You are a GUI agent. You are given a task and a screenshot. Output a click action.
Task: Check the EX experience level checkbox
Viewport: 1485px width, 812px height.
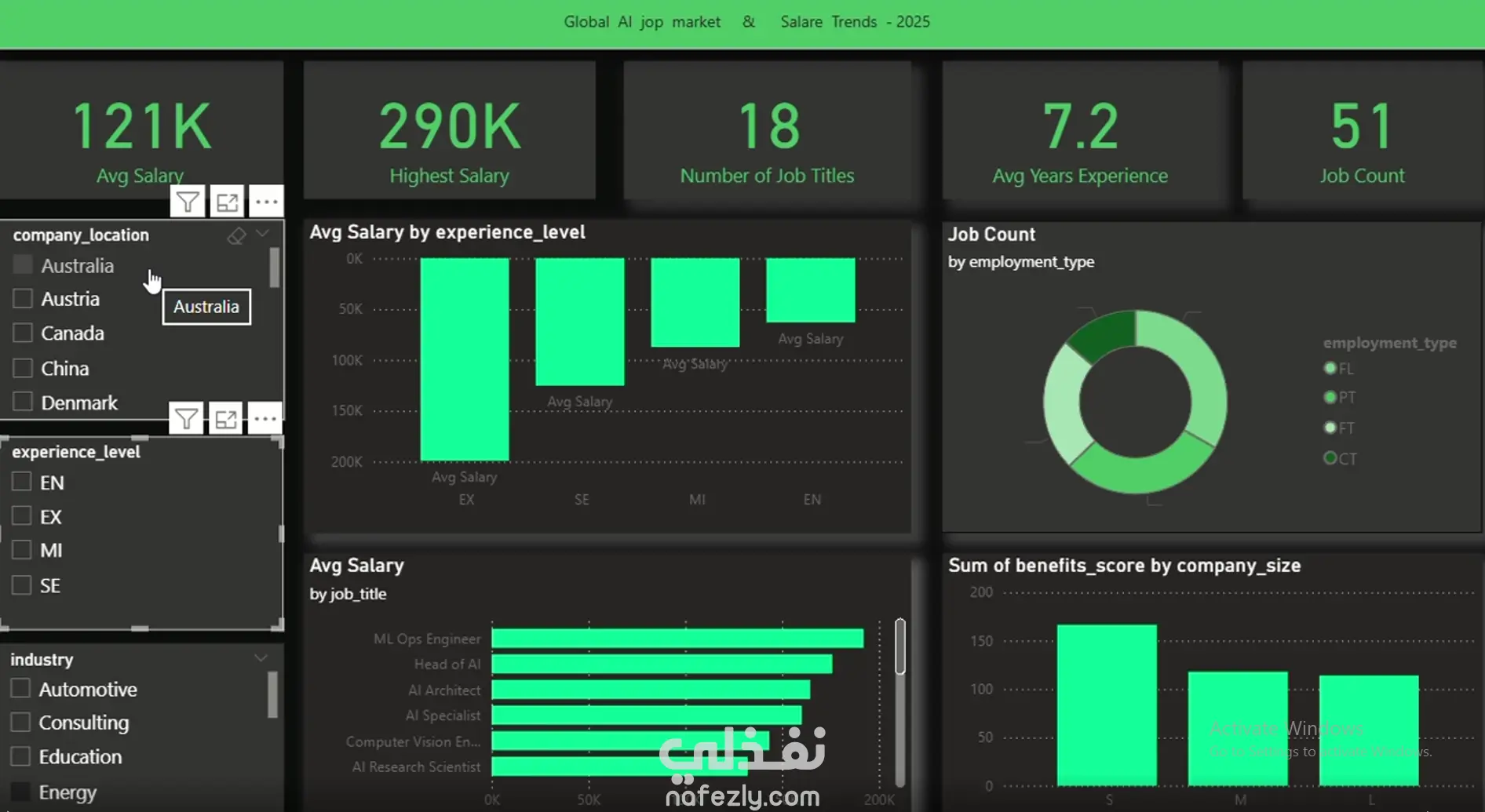[x=21, y=516]
